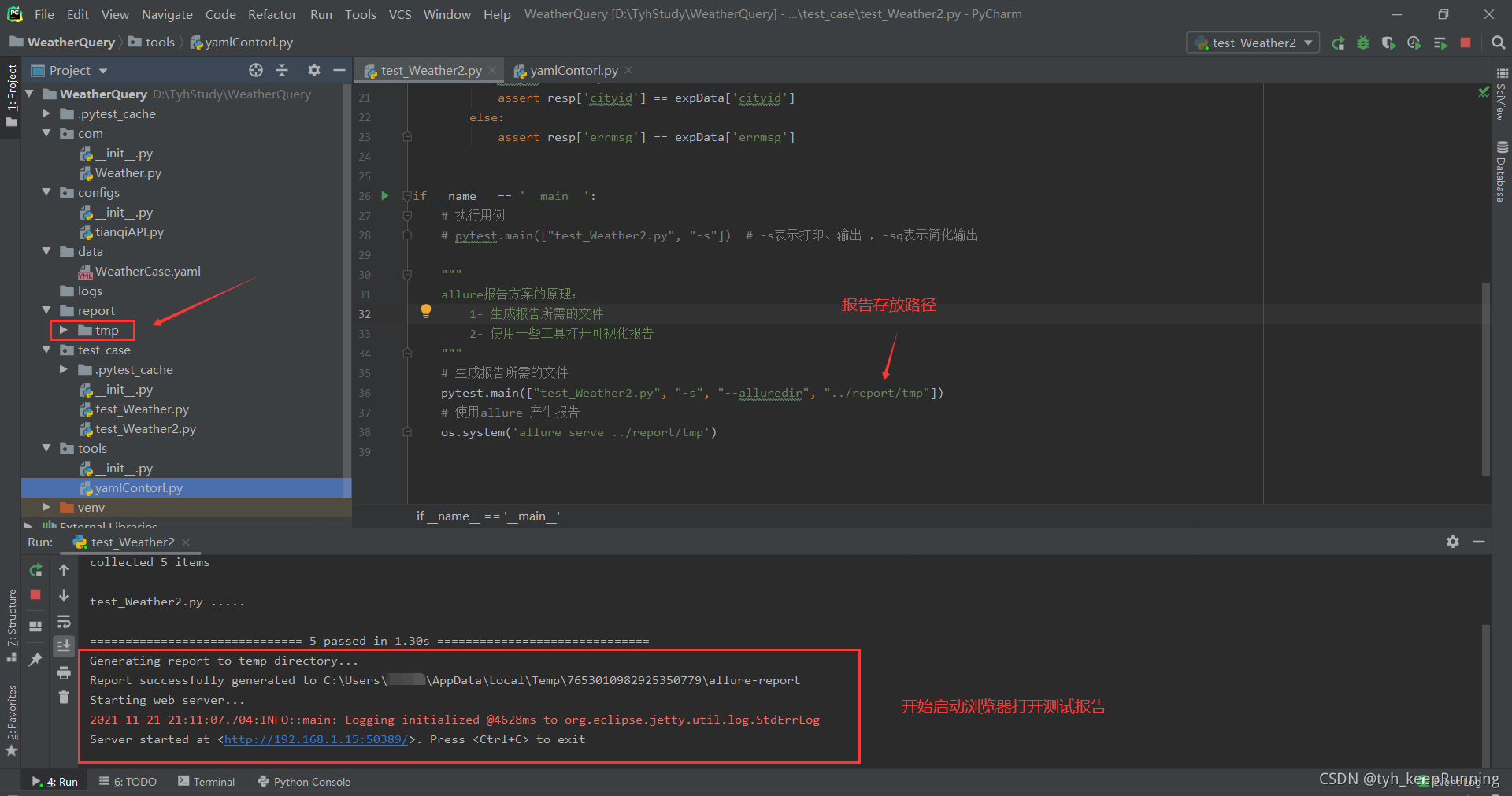Start debugging with the bug icon
The image size is (1512, 796).
tap(1363, 43)
